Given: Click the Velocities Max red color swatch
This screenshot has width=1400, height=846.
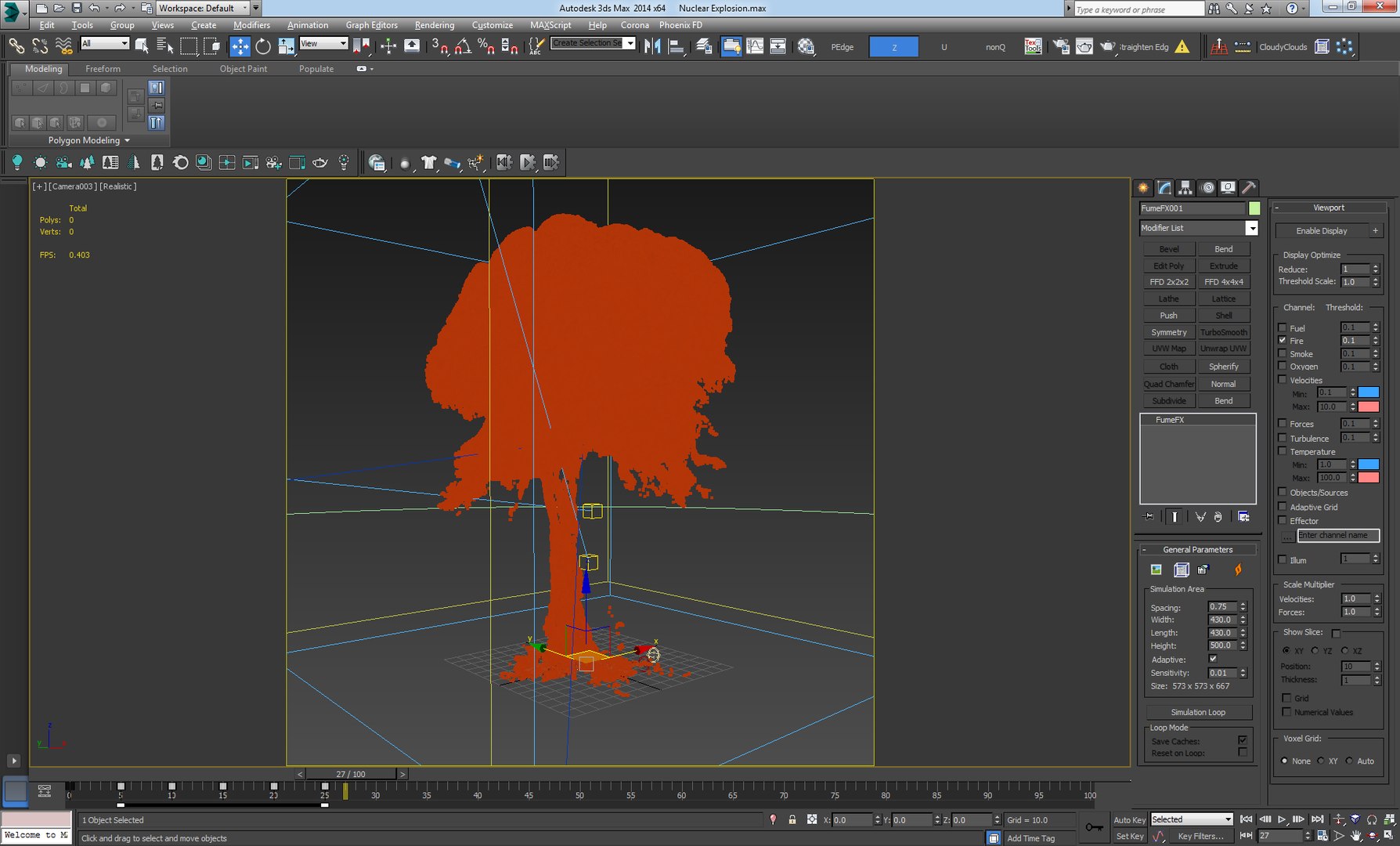Looking at the screenshot, I should pyautogui.click(x=1369, y=407).
